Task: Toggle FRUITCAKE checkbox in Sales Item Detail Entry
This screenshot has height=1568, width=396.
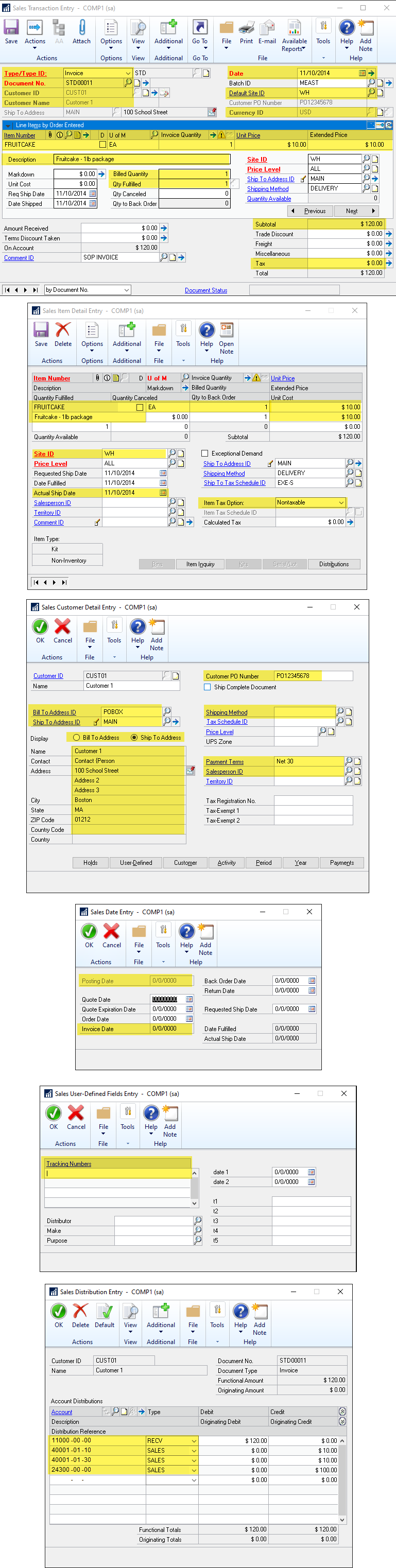Action: pyautogui.click(x=140, y=407)
